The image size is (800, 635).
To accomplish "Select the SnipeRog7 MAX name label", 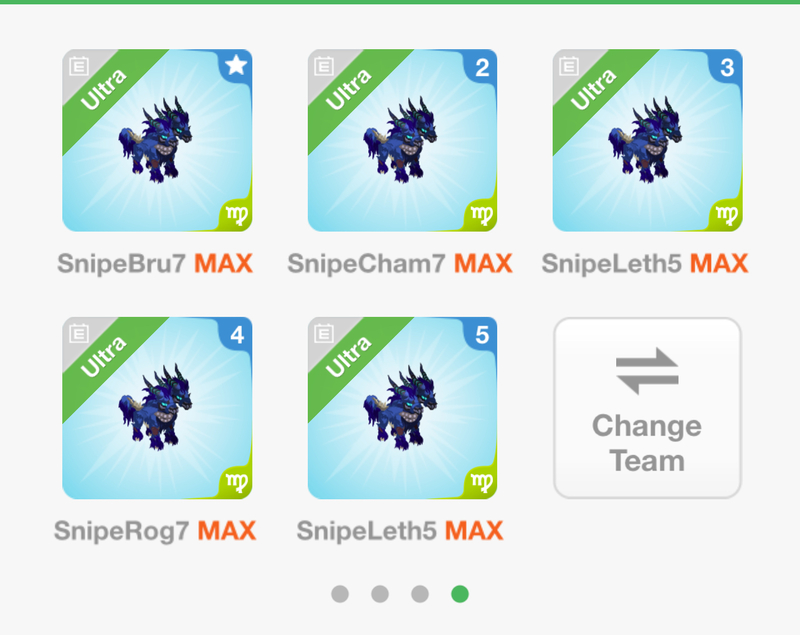I will tap(155, 531).
